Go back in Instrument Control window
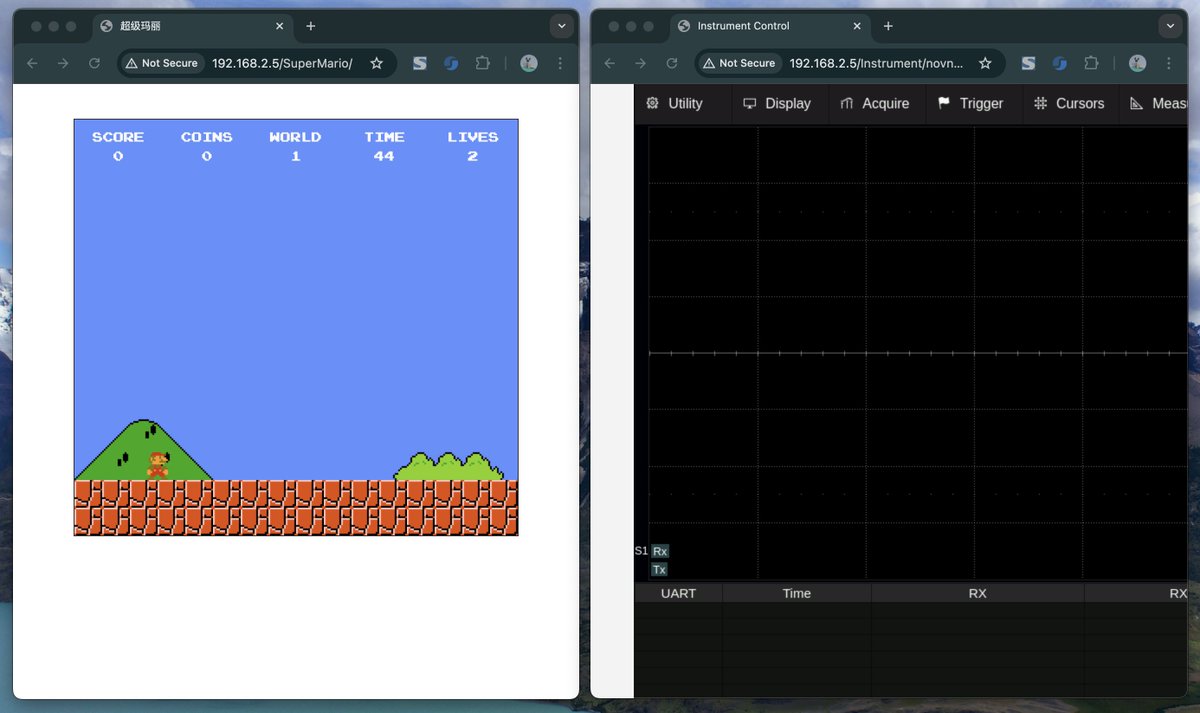 click(608, 63)
